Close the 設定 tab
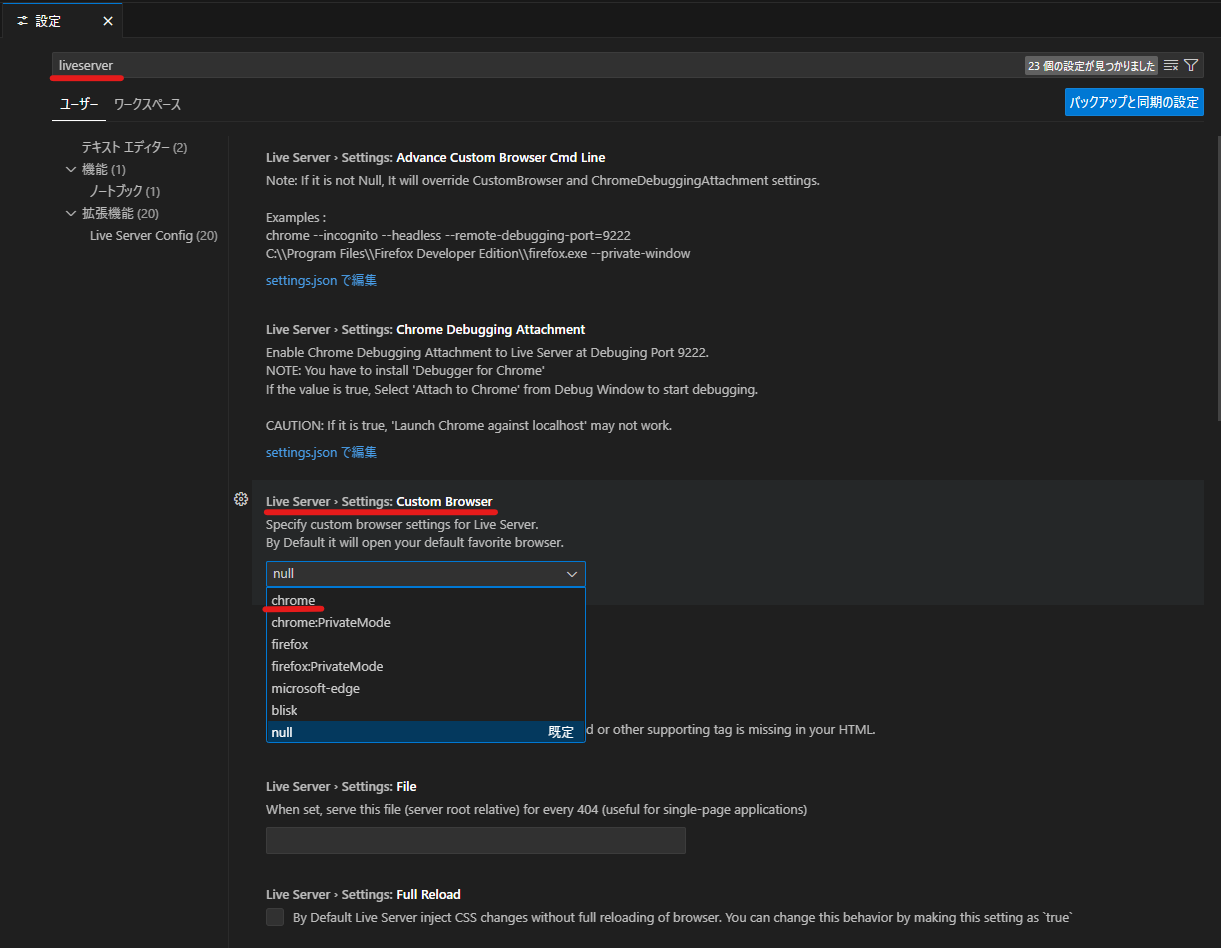The width and height of the screenshot is (1221, 948). point(108,21)
